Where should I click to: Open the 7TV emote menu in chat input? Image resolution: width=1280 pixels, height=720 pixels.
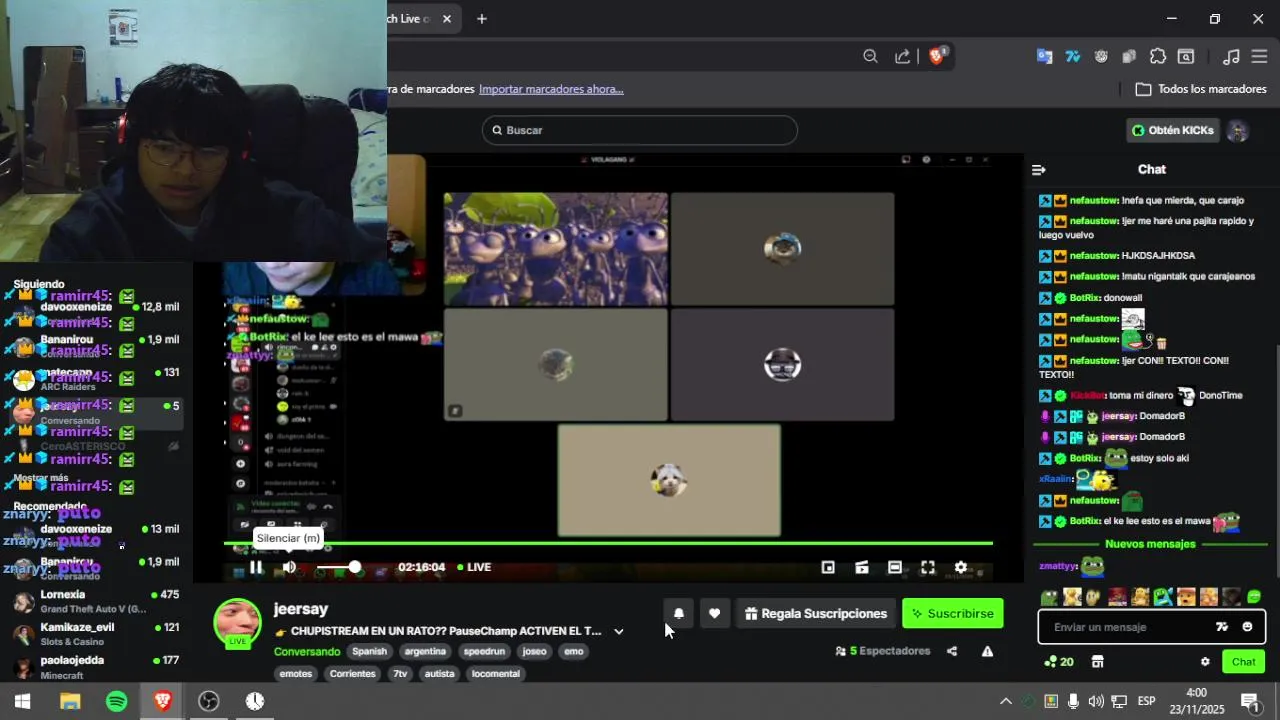[x=1221, y=627]
